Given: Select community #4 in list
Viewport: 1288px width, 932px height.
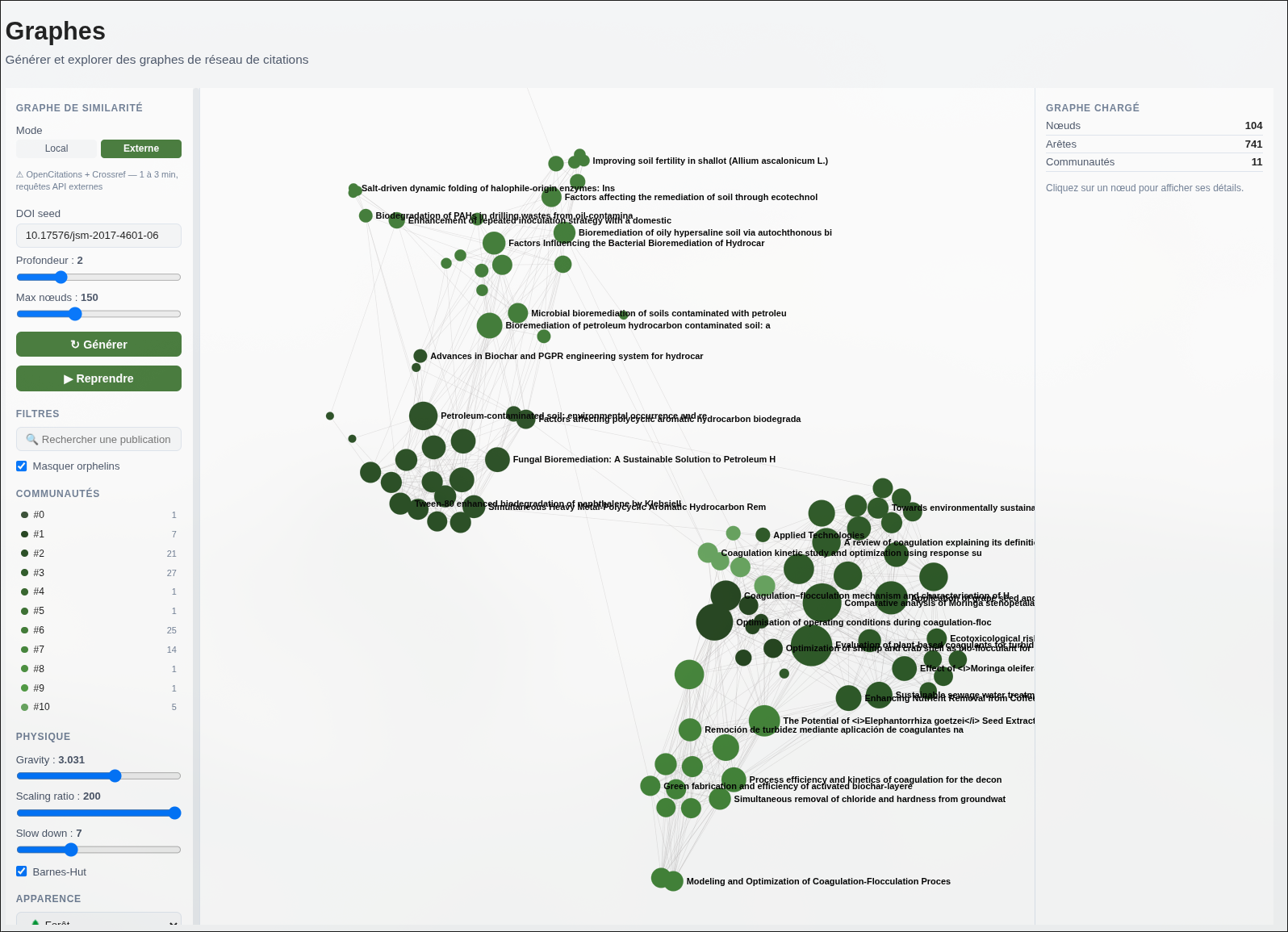Looking at the screenshot, I should point(98,591).
